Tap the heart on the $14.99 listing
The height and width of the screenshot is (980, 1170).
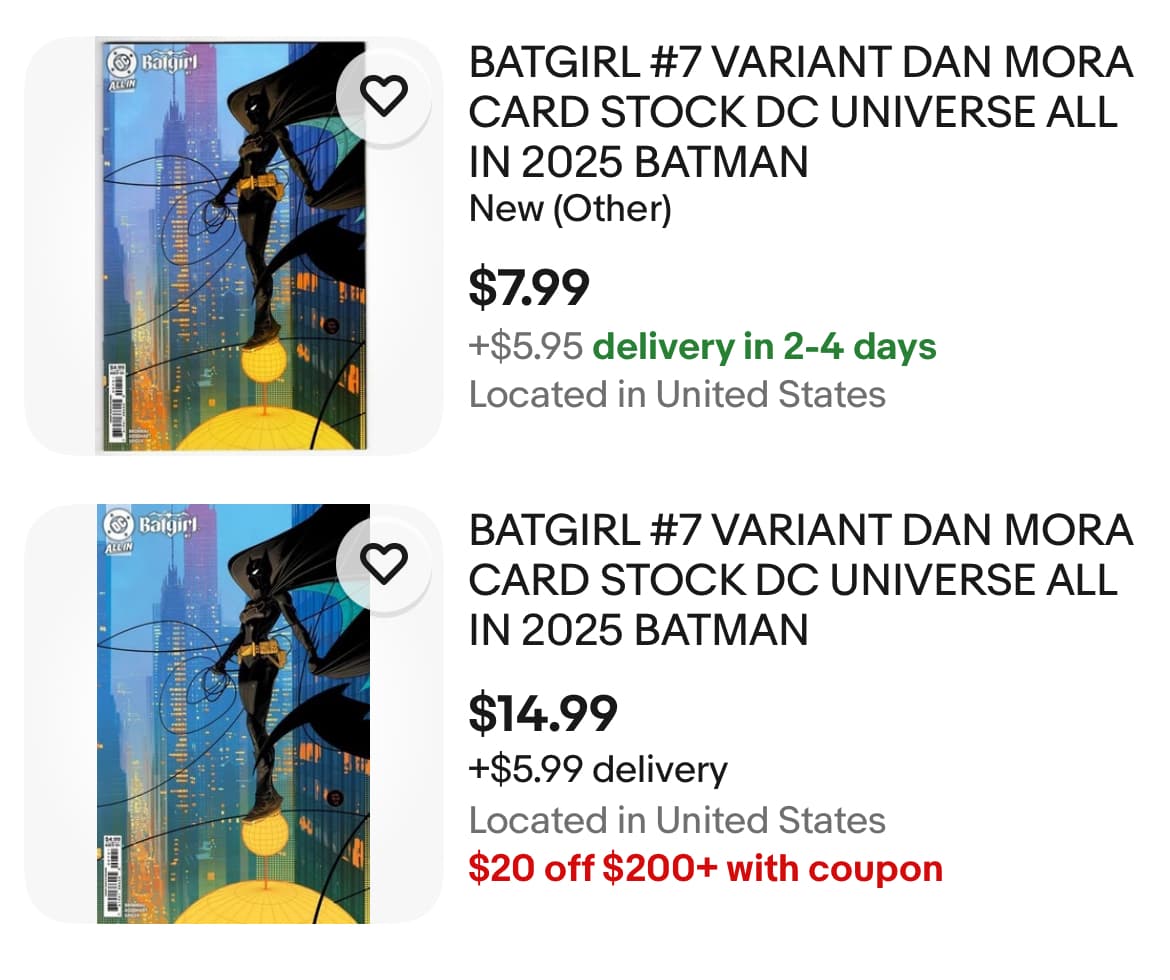pos(384,563)
